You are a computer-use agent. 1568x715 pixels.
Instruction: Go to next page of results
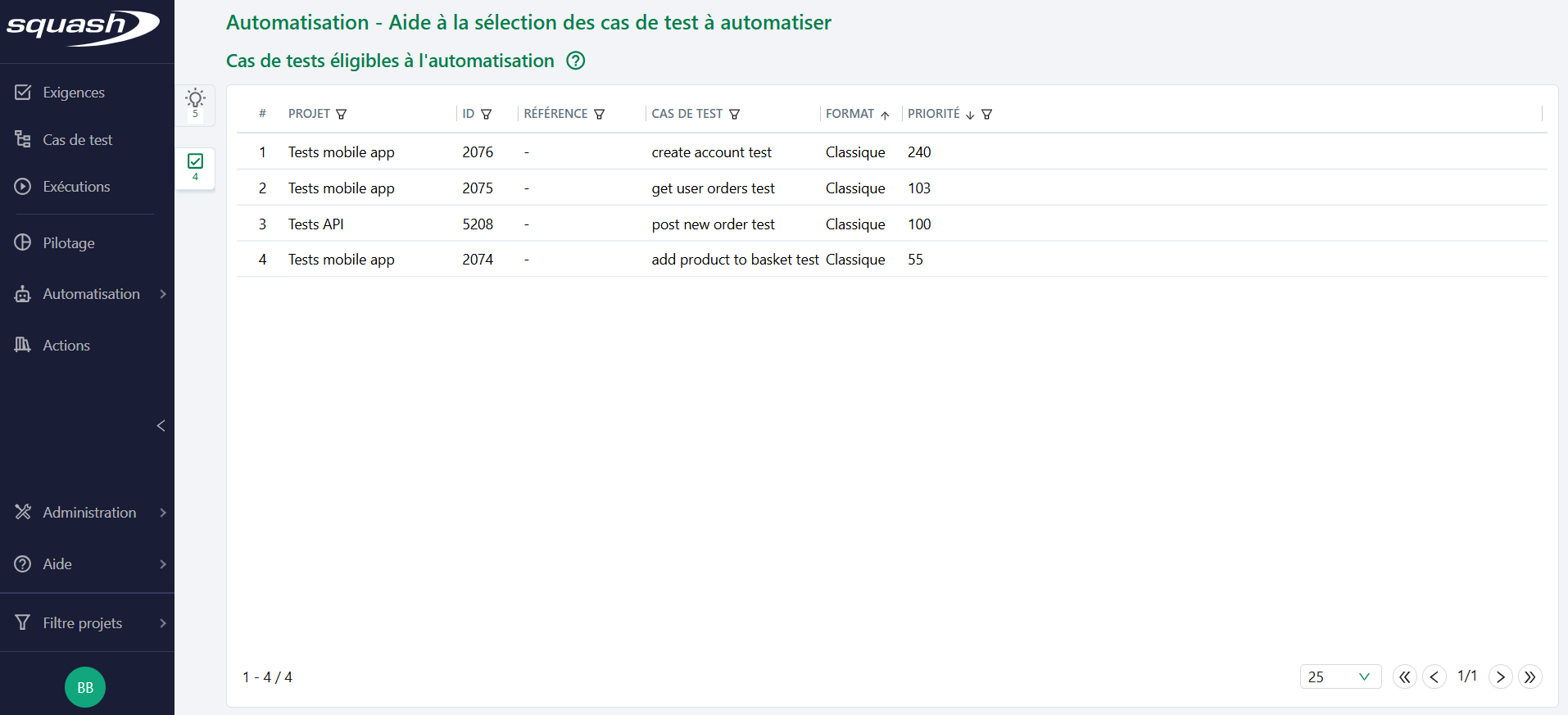pyautogui.click(x=1501, y=677)
